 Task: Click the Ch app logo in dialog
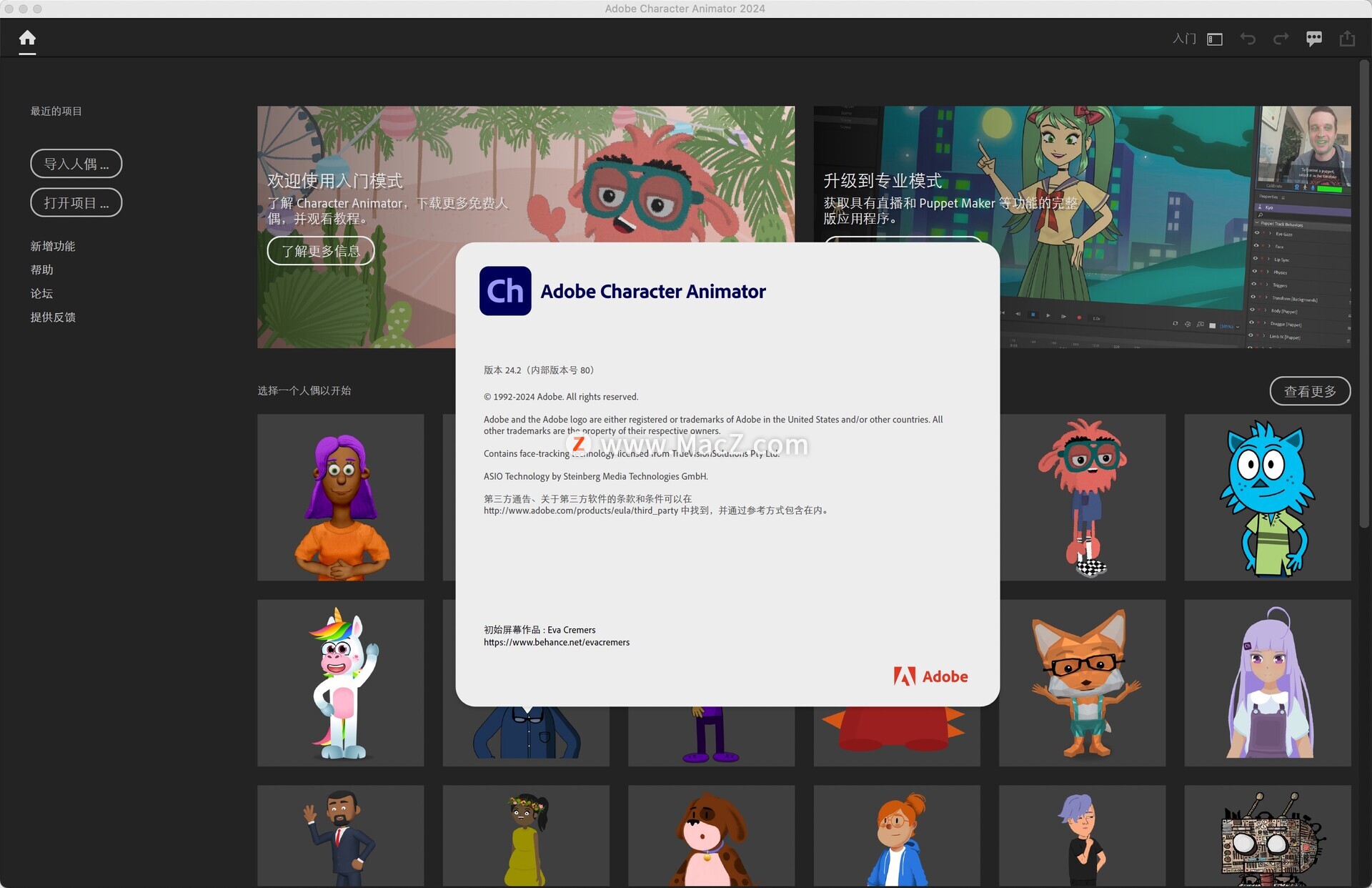[505, 291]
